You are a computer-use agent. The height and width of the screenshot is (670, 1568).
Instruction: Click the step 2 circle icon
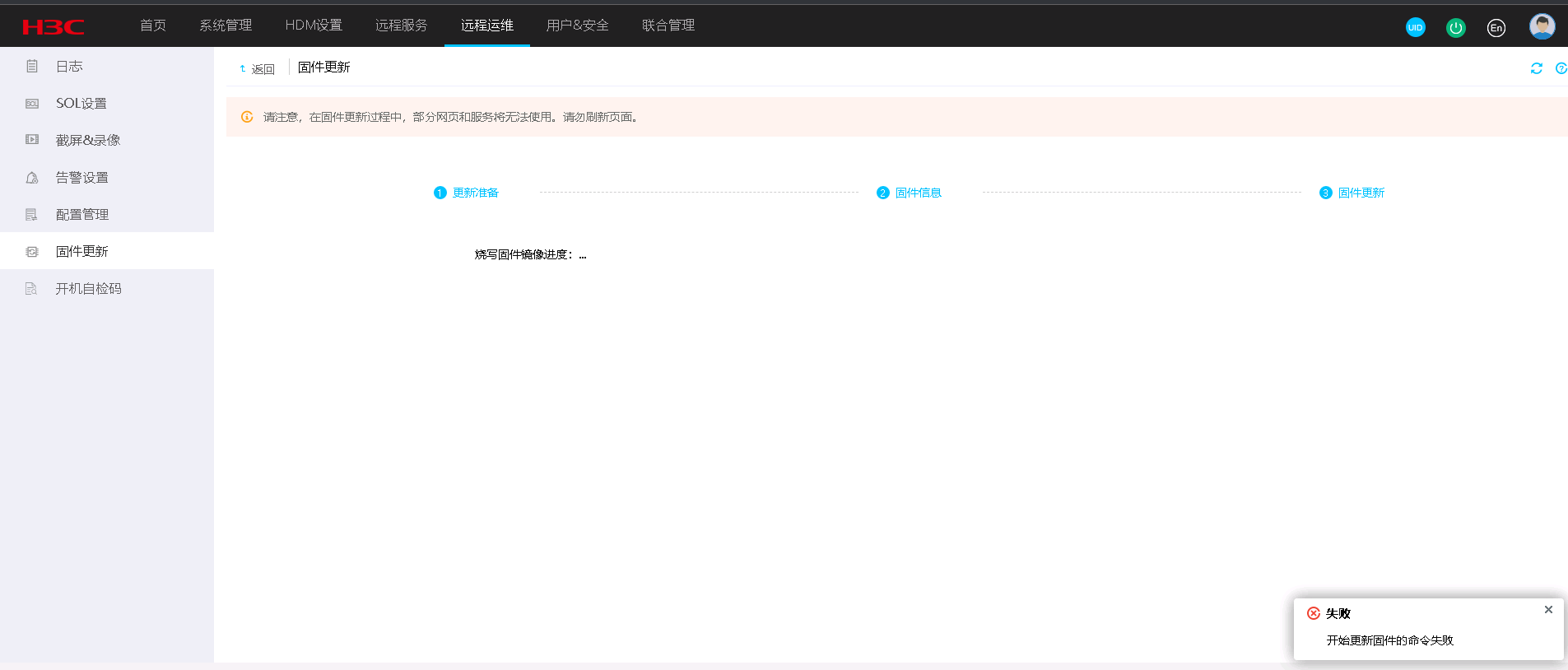tap(882, 193)
